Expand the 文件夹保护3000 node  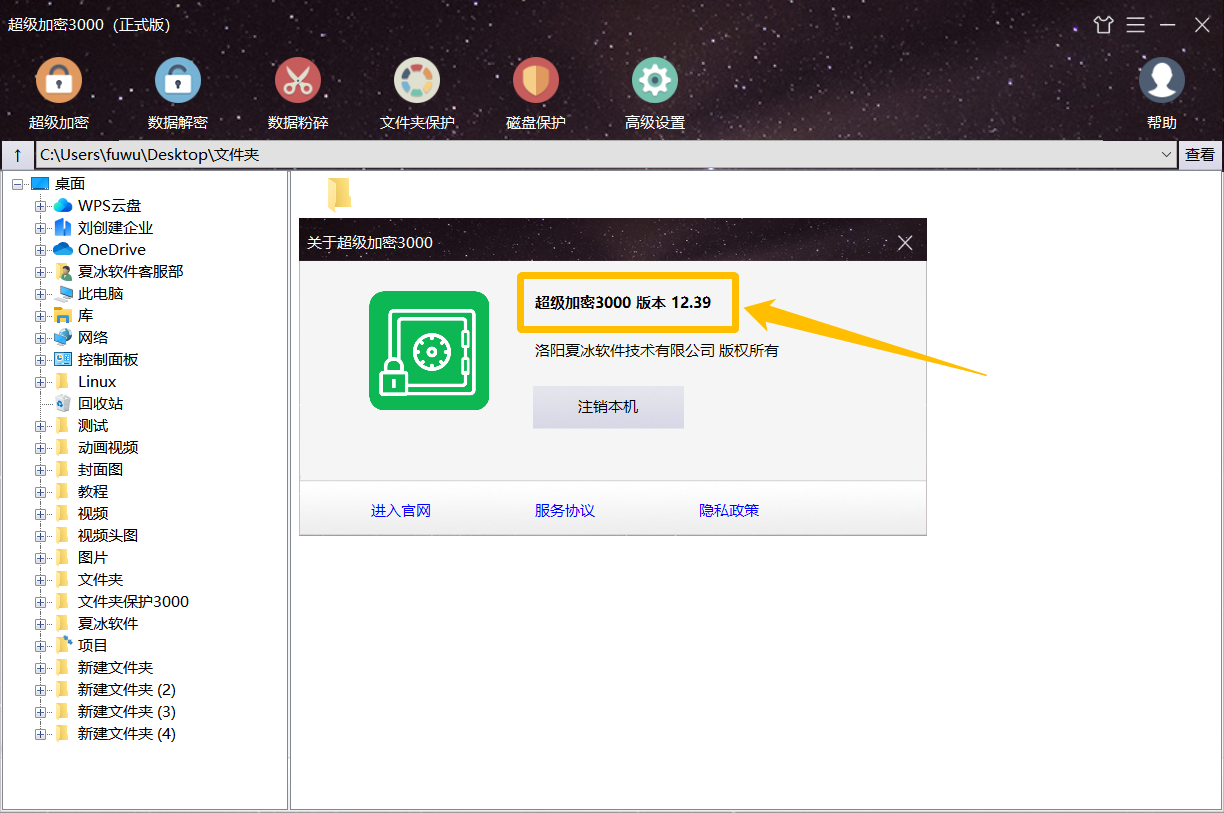click(41, 602)
